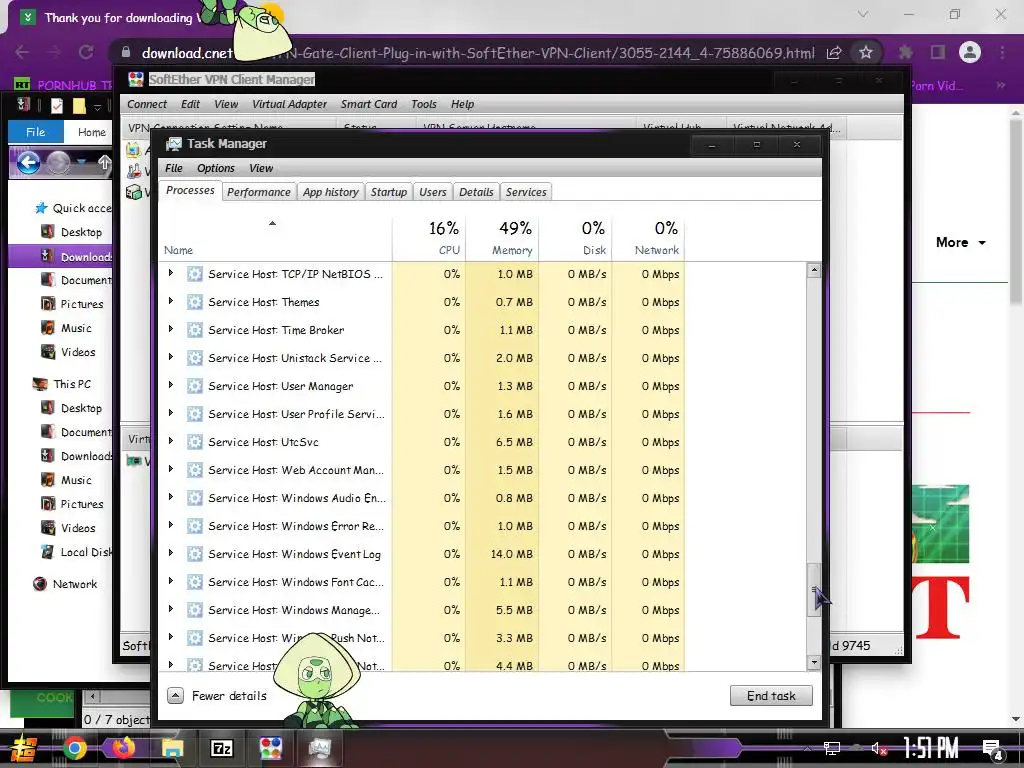This screenshot has width=1024, height=768.
Task: Open 7-Zip from taskbar
Action: [x=221, y=748]
